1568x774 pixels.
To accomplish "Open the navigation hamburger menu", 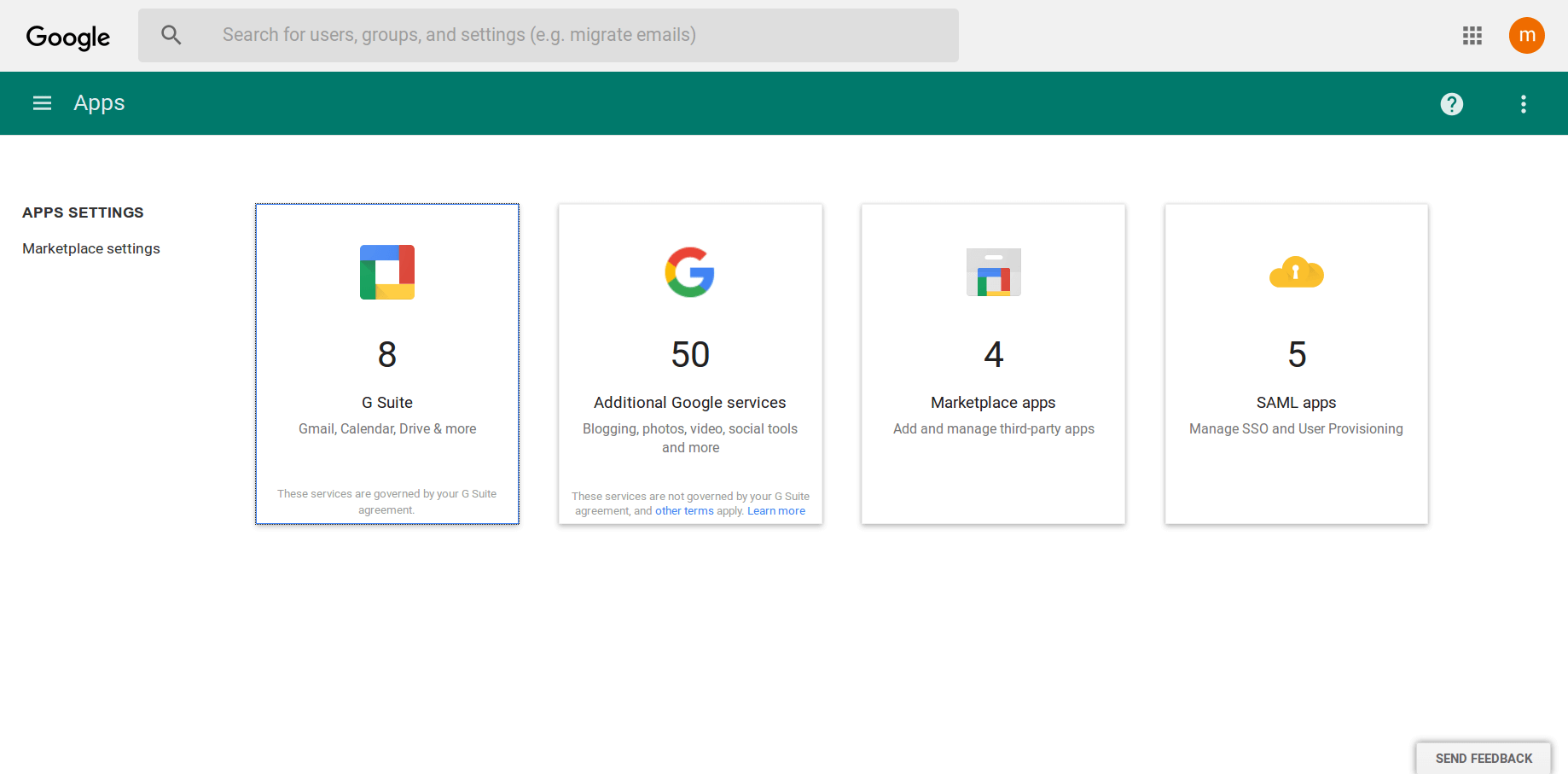I will pos(42,102).
